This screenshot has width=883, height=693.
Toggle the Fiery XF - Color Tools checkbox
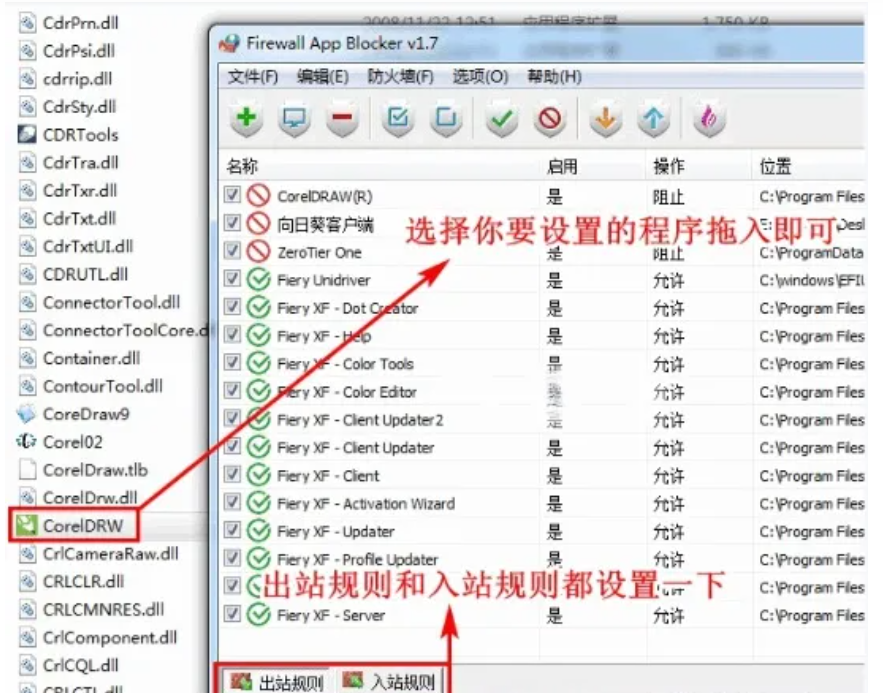[x=232, y=363]
